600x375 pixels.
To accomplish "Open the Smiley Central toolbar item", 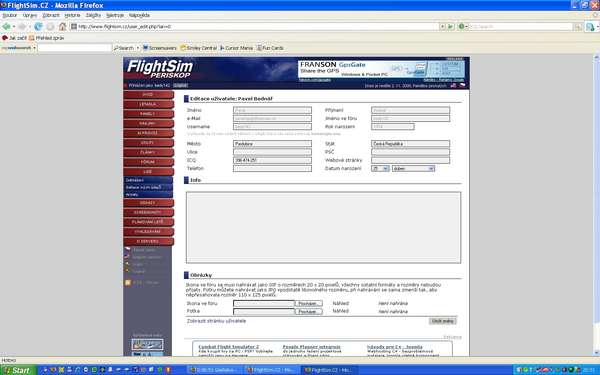I will pyautogui.click(x=199, y=48).
